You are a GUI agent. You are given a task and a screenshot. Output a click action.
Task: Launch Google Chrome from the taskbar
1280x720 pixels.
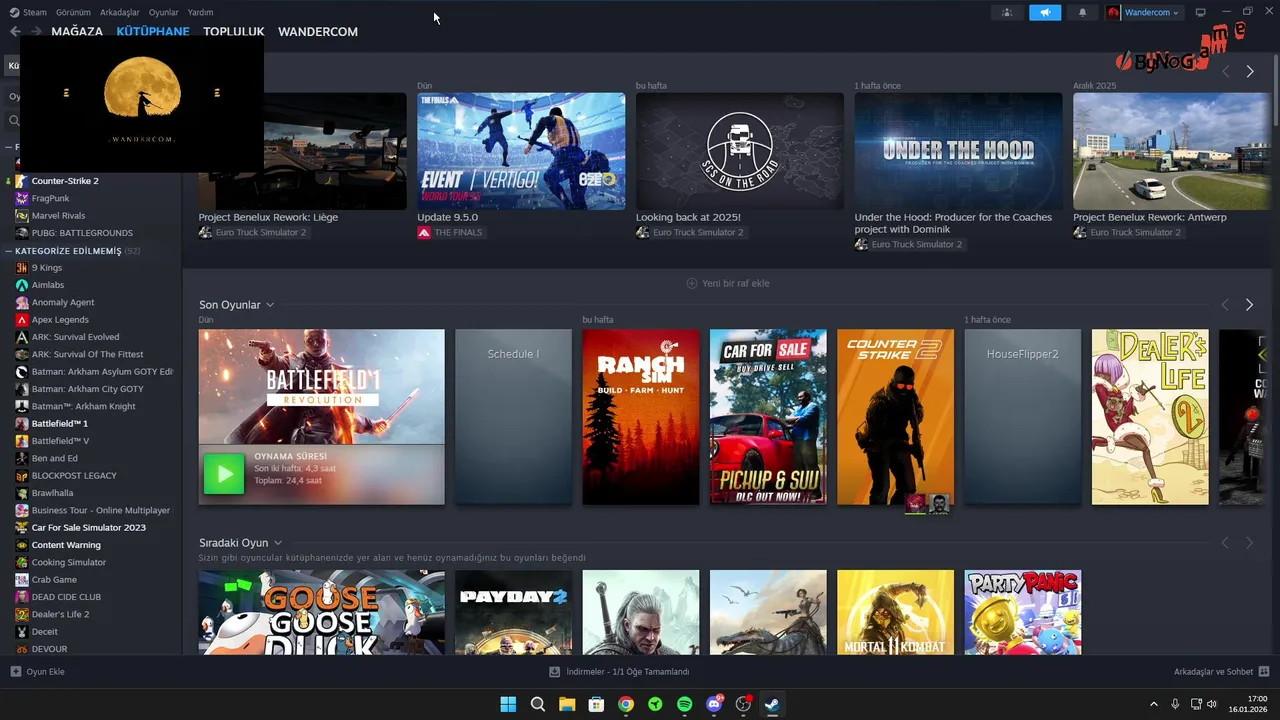(626, 704)
